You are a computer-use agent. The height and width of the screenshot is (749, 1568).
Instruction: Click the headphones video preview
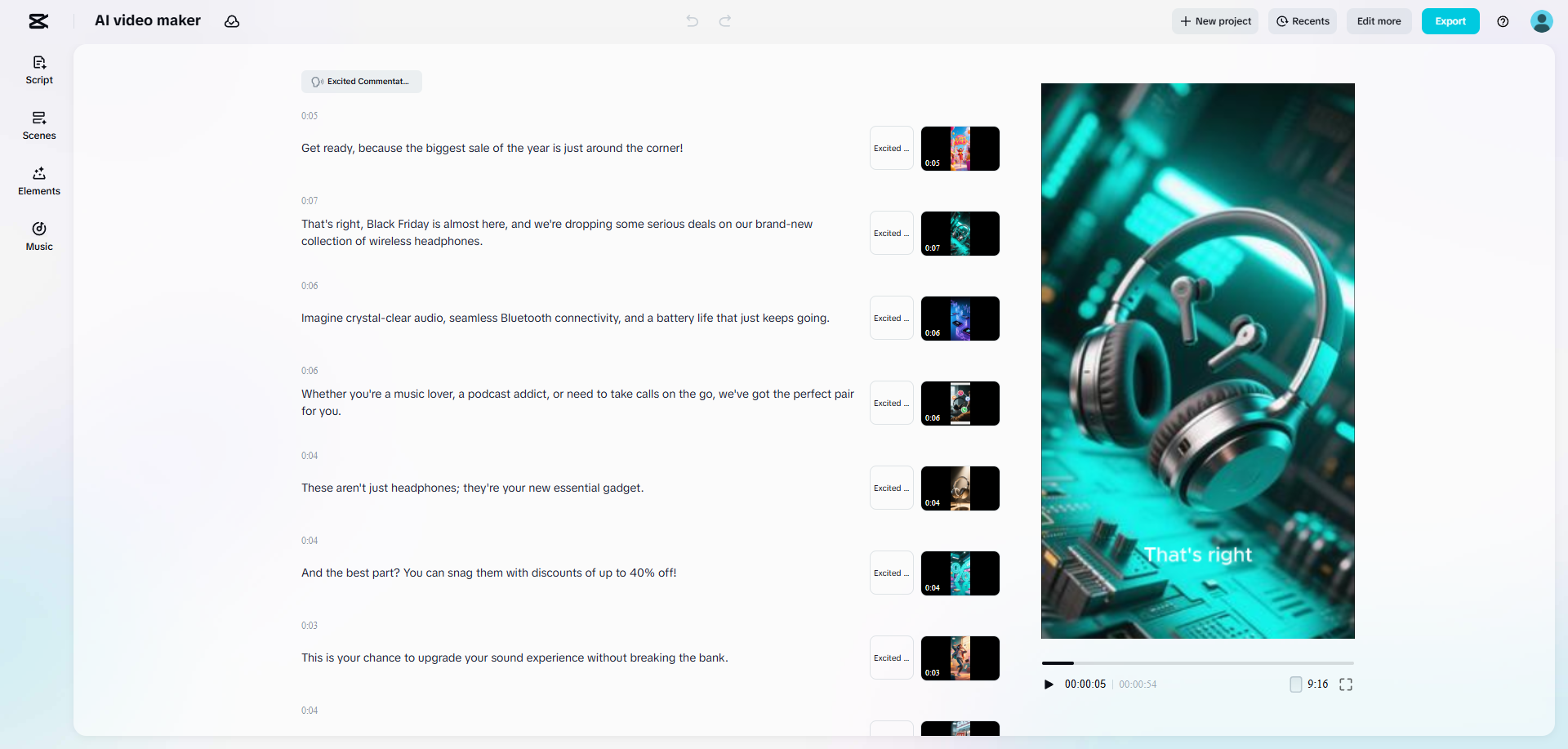point(1197,361)
